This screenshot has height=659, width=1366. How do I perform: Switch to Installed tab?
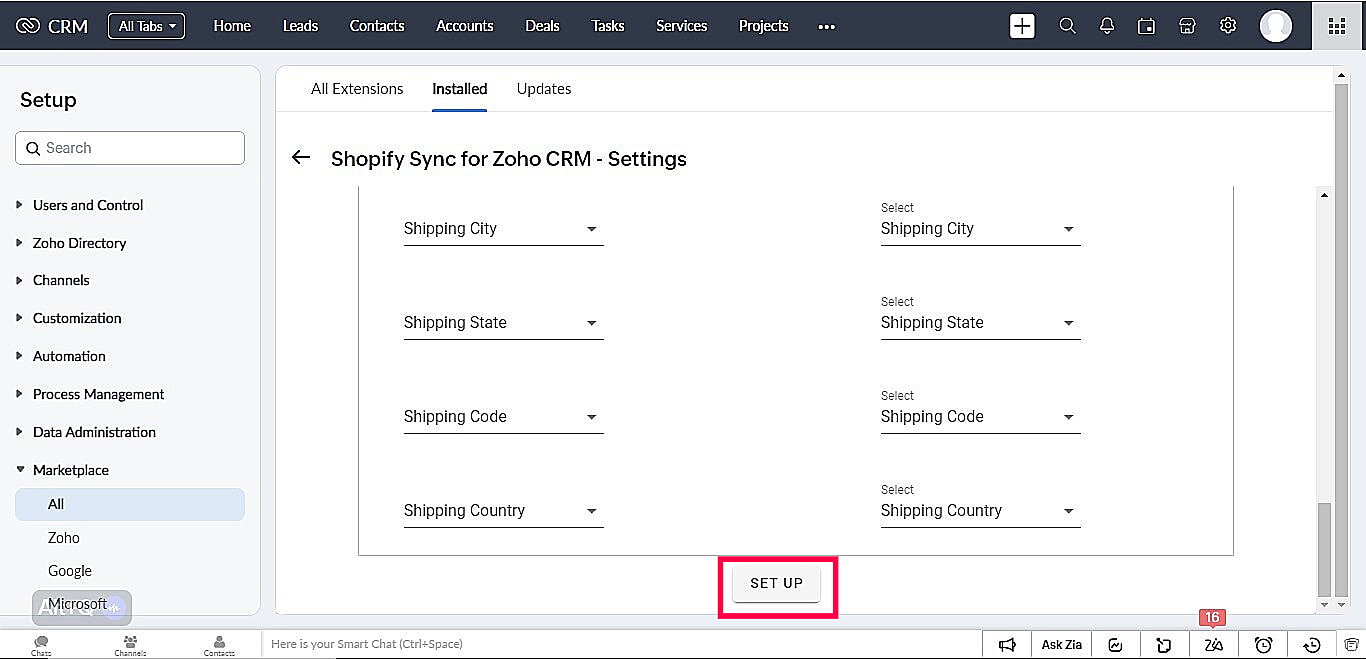[x=460, y=89]
